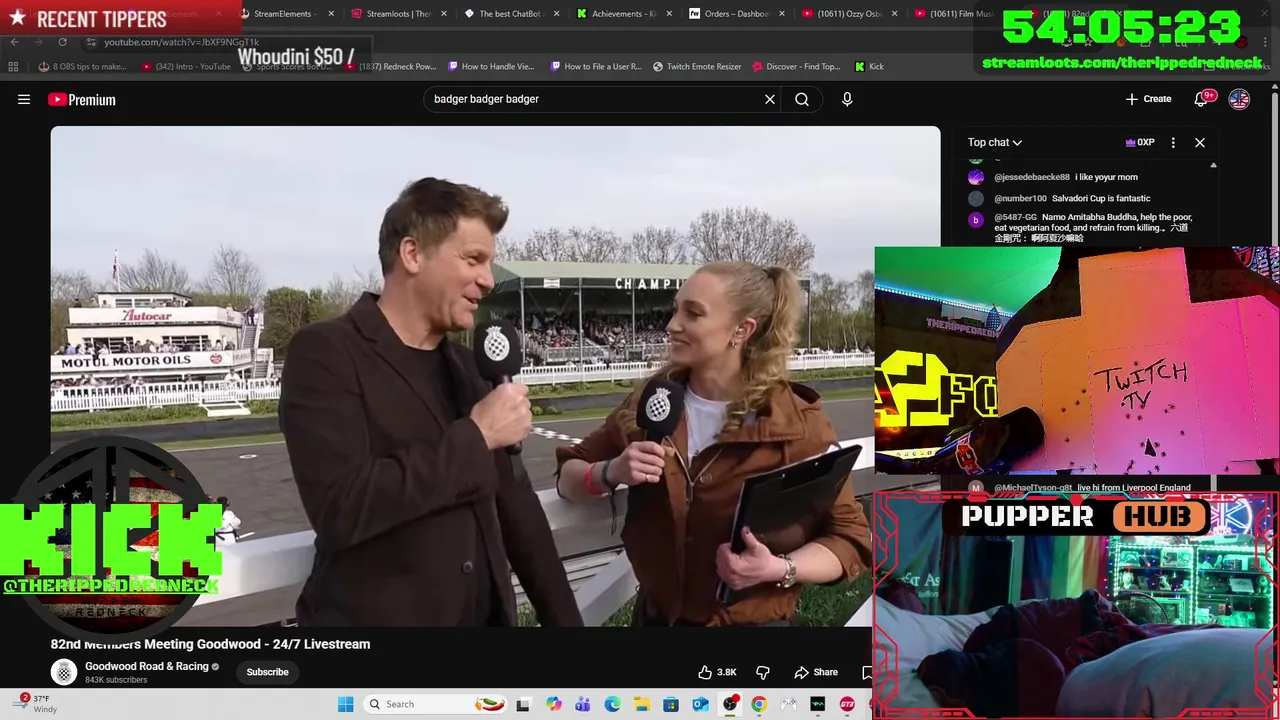This screenshot has height=720, width=1280.
Task: Open the 'Discover - Find Top...' bookmark
Action: point(796,66)
